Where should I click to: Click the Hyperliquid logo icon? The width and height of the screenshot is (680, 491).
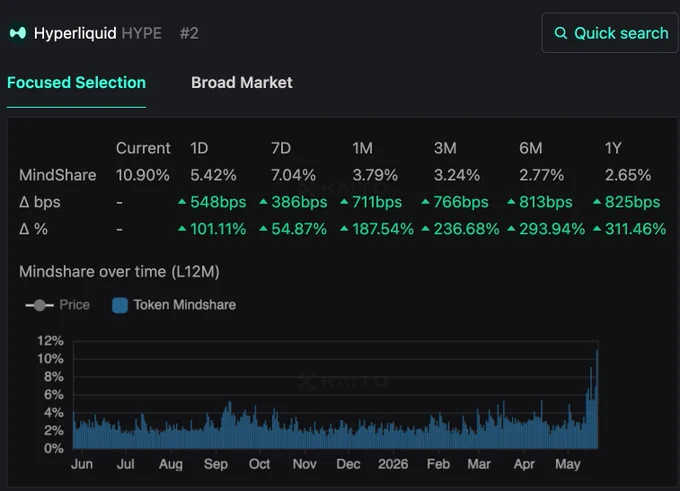point(18,33)
